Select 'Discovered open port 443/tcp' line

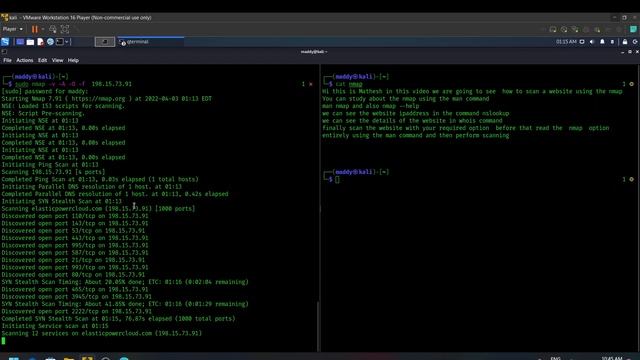[75, 238]
